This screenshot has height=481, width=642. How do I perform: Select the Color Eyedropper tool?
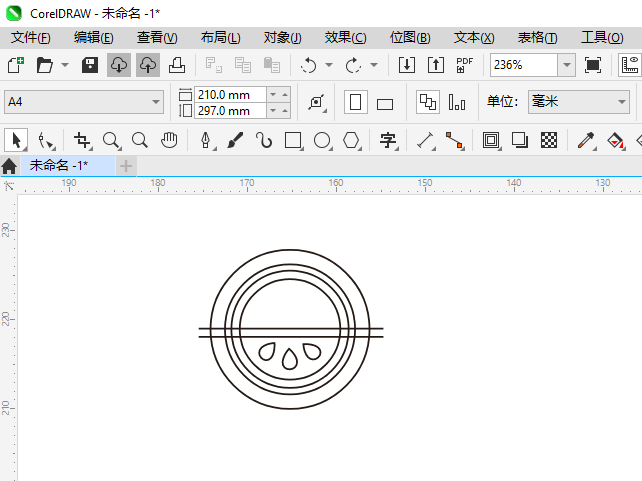(586, 140)
